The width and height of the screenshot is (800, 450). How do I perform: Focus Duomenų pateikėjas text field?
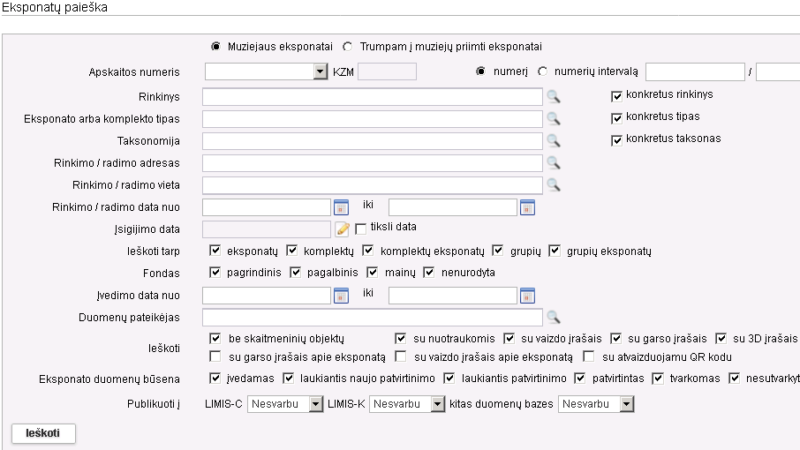372,317
